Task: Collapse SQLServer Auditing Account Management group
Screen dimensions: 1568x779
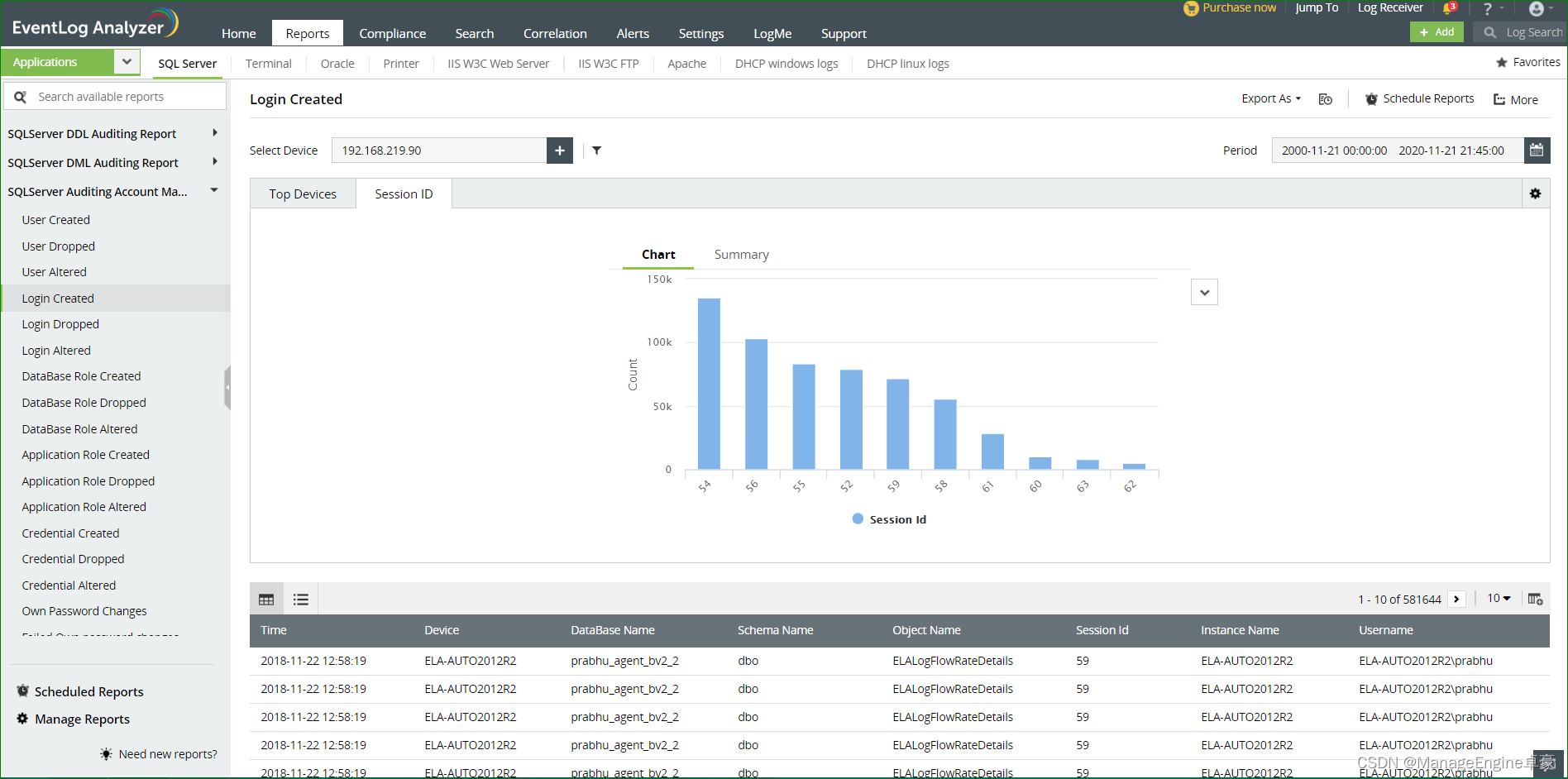Action: (x=214, y=191)
